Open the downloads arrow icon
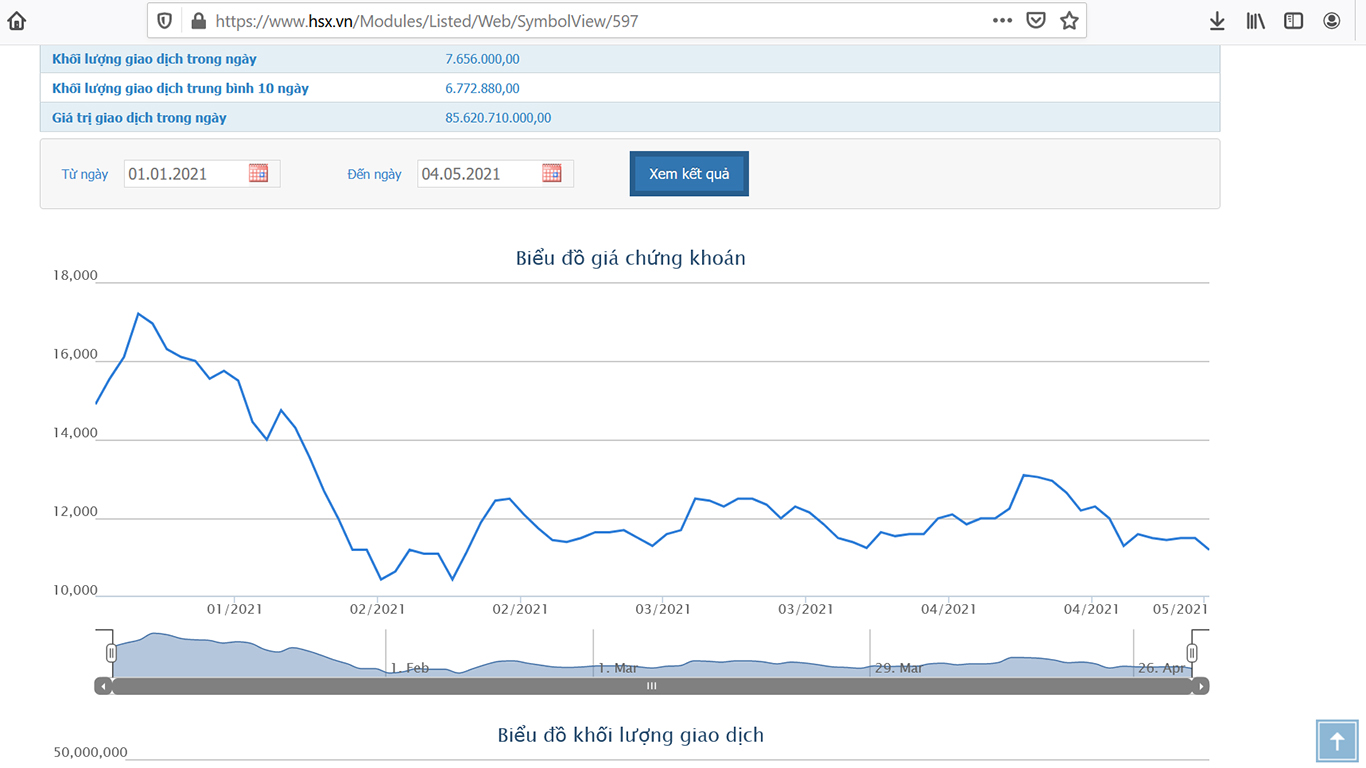The image size is (1366, 768). [x=1217, y=21]
